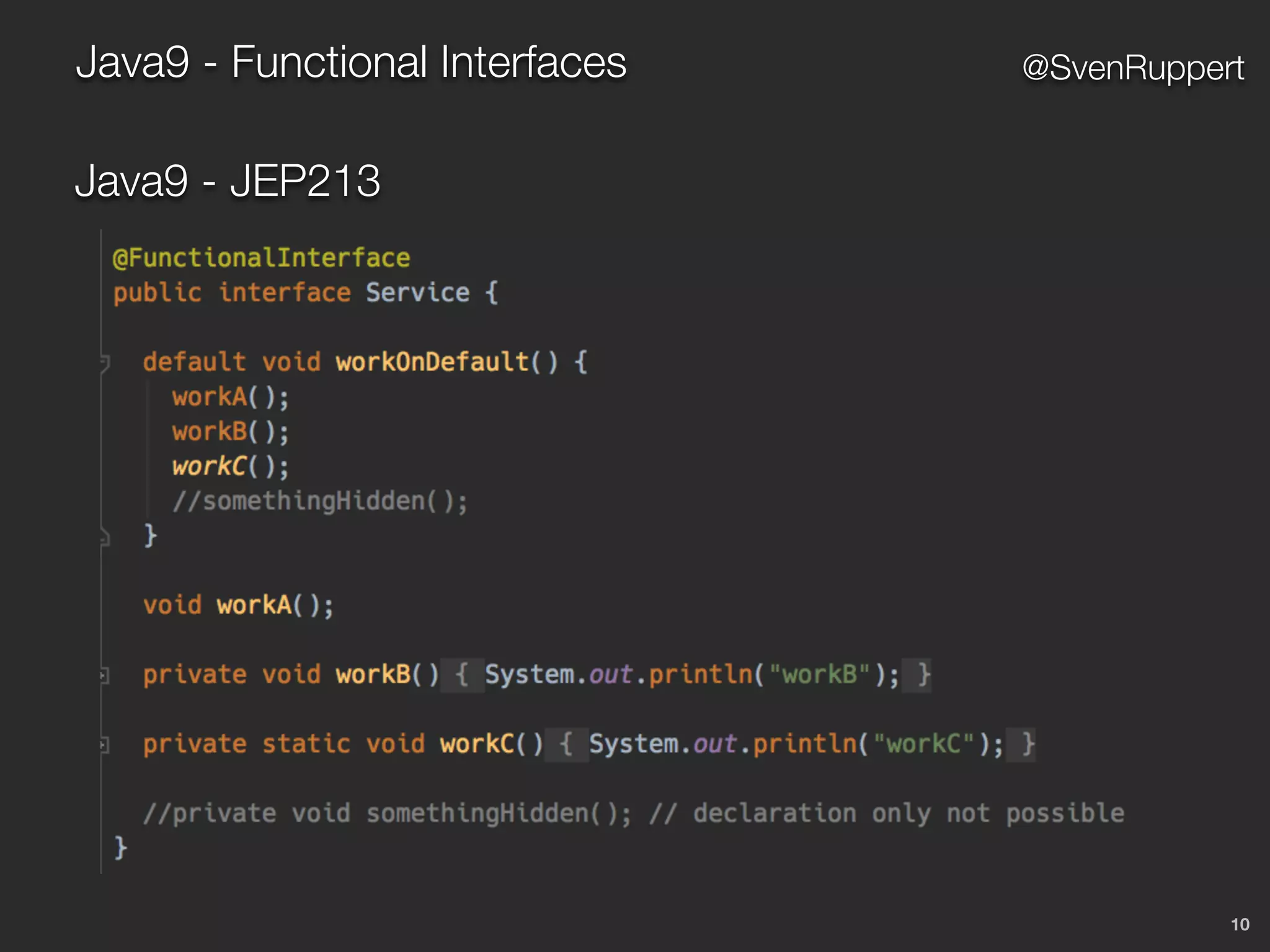Open the @SvenRuppert handle
This screenshot has width=1270, height=952.
coord(1132,68)
